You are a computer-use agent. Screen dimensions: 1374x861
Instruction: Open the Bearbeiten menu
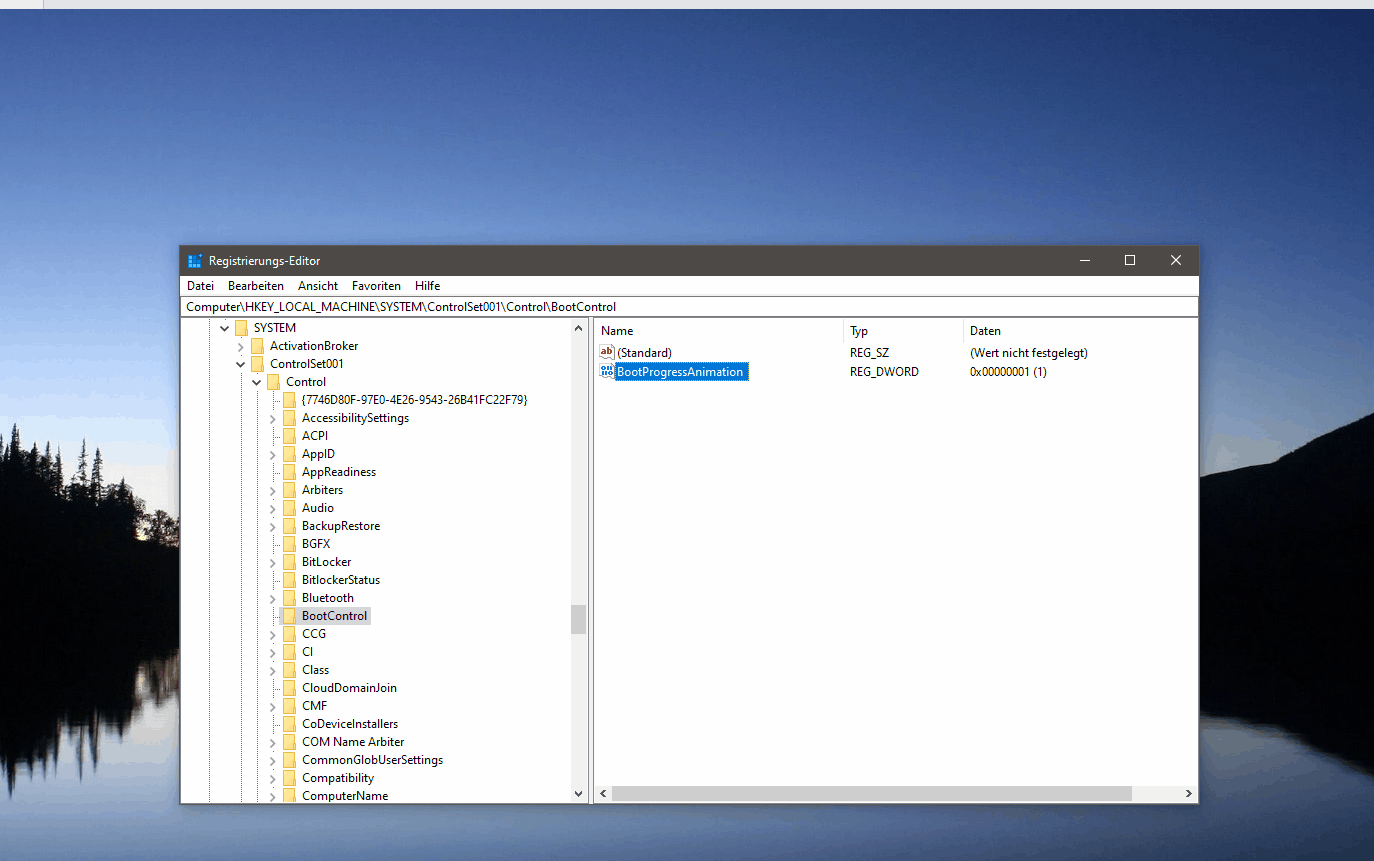tap(256, 286)
